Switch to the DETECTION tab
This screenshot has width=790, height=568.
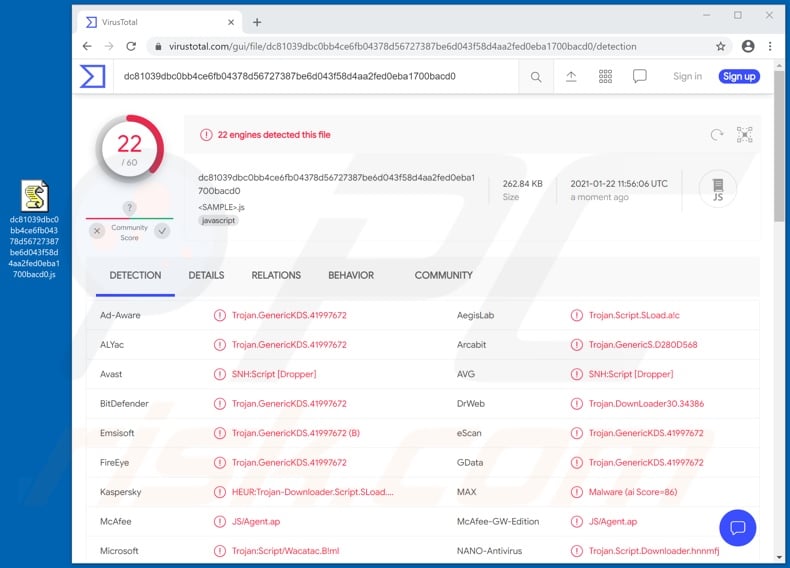135,275
